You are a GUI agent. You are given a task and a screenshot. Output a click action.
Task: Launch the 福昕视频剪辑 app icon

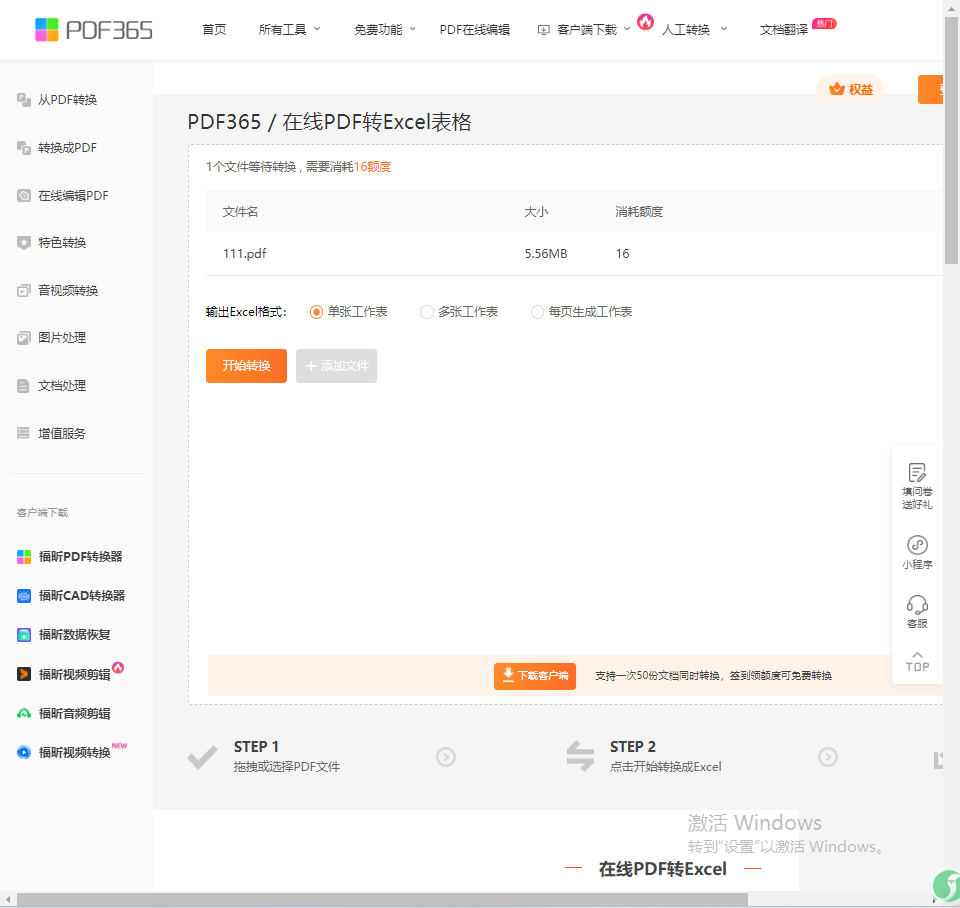pos(24,674)
